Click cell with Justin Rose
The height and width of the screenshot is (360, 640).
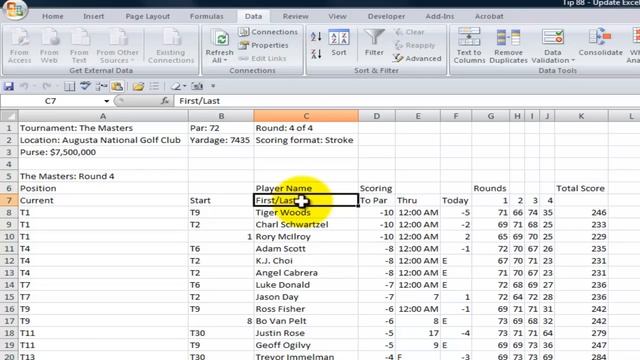pos(306,333)
